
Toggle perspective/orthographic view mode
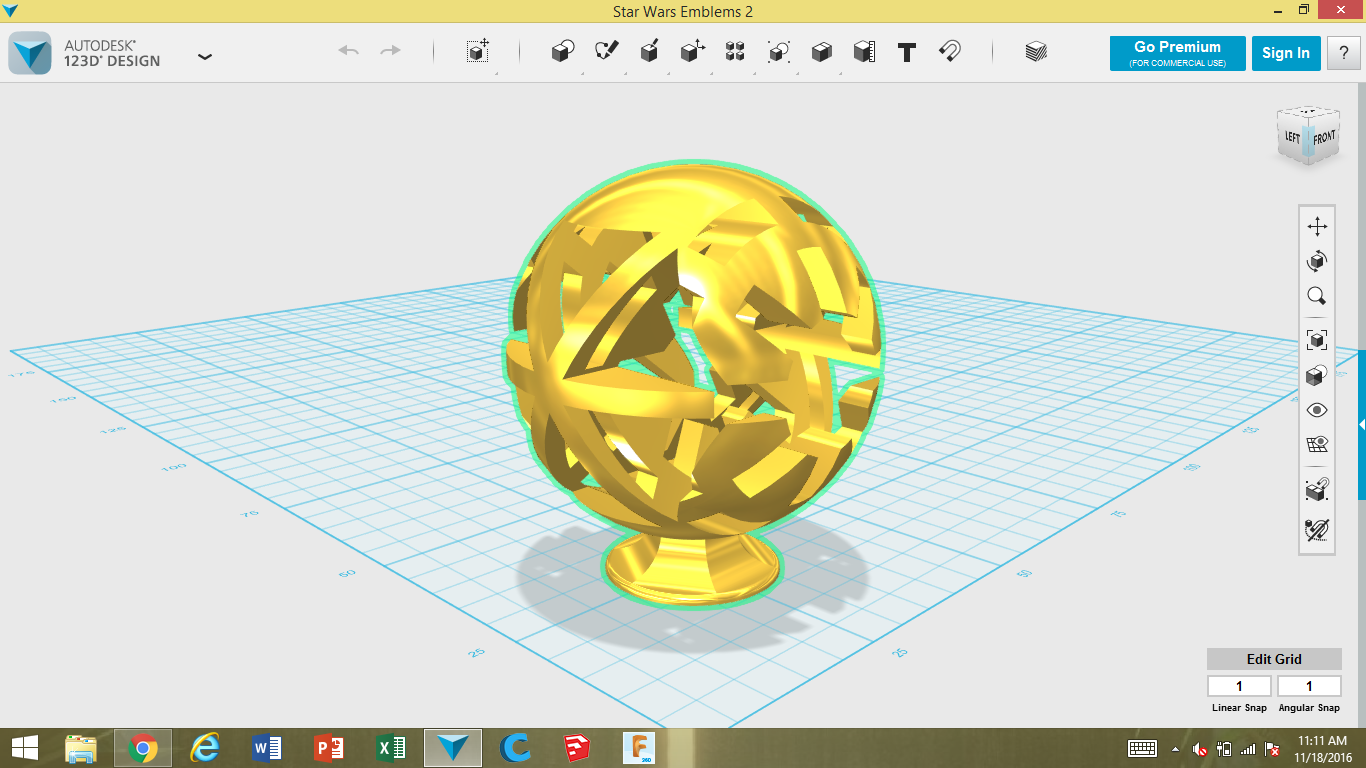tap(1317, 375)
